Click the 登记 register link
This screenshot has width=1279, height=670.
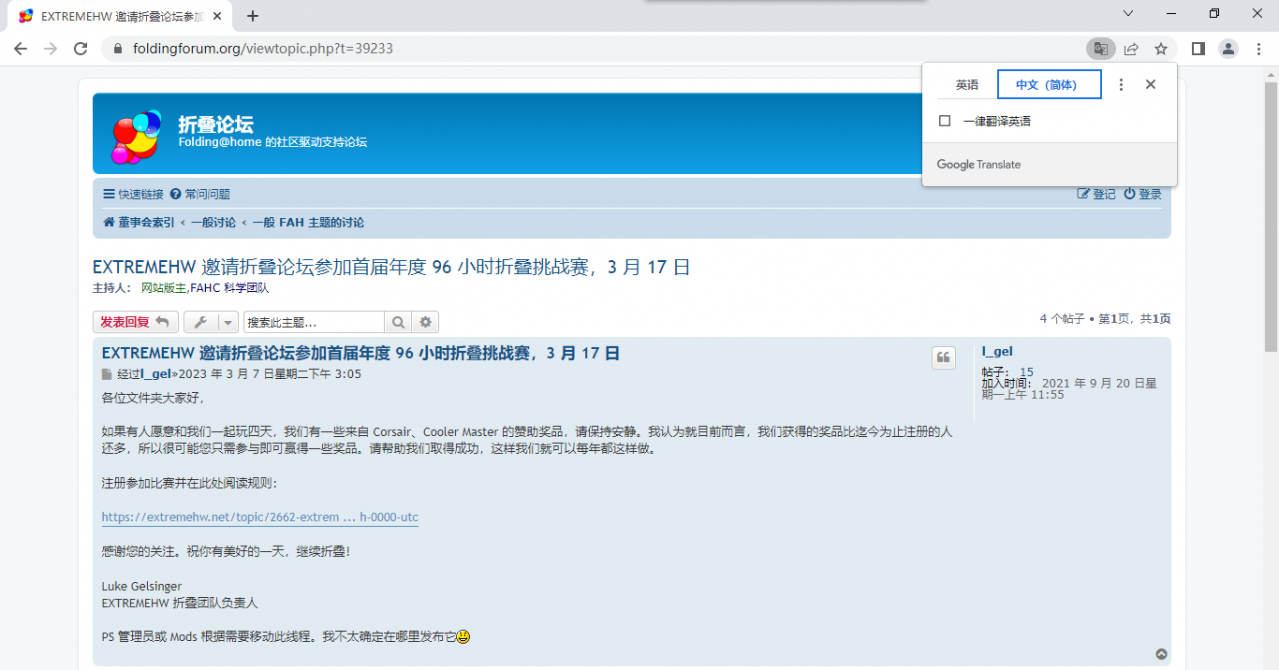[x=1096, y=194]
